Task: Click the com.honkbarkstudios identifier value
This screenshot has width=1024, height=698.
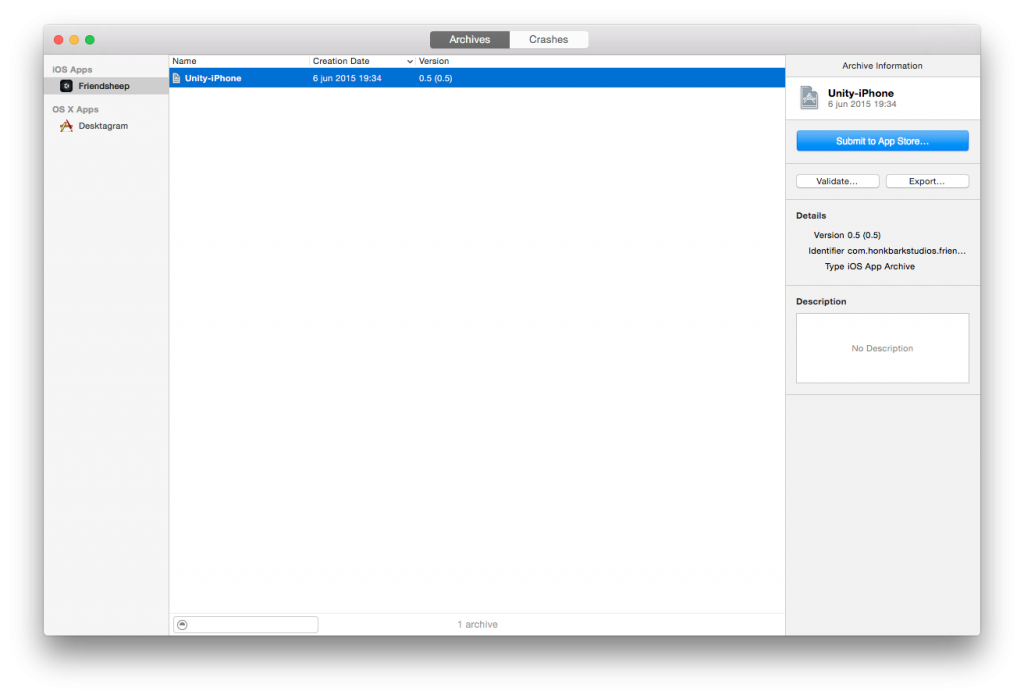Action: [x=906, y=251]
